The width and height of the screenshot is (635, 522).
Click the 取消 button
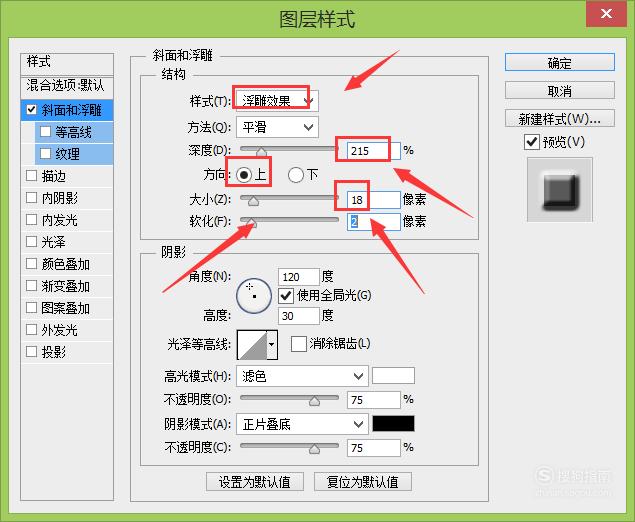[x=560, y=91]
